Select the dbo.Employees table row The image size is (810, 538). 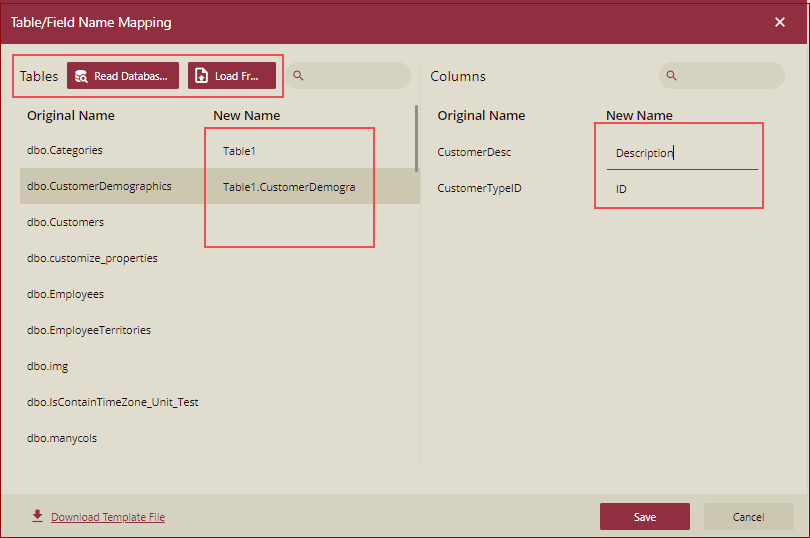(x=220, y=294)
